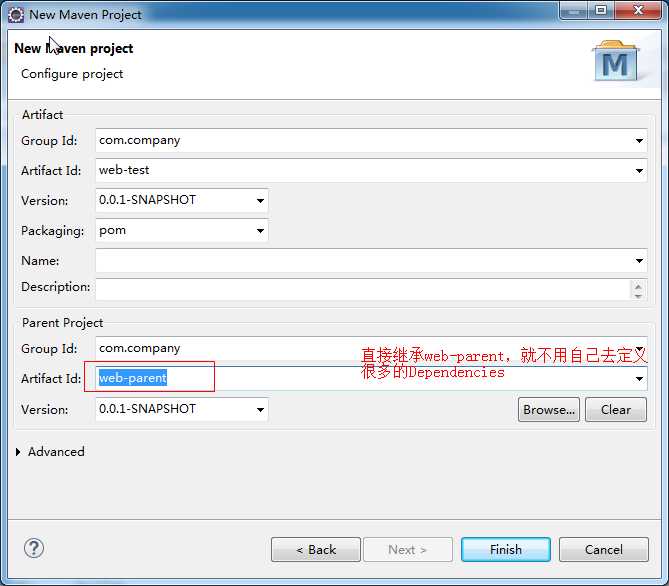Open the Parent Project Artifact Id dropdown

pyautogui.click(x=639, y=379)
